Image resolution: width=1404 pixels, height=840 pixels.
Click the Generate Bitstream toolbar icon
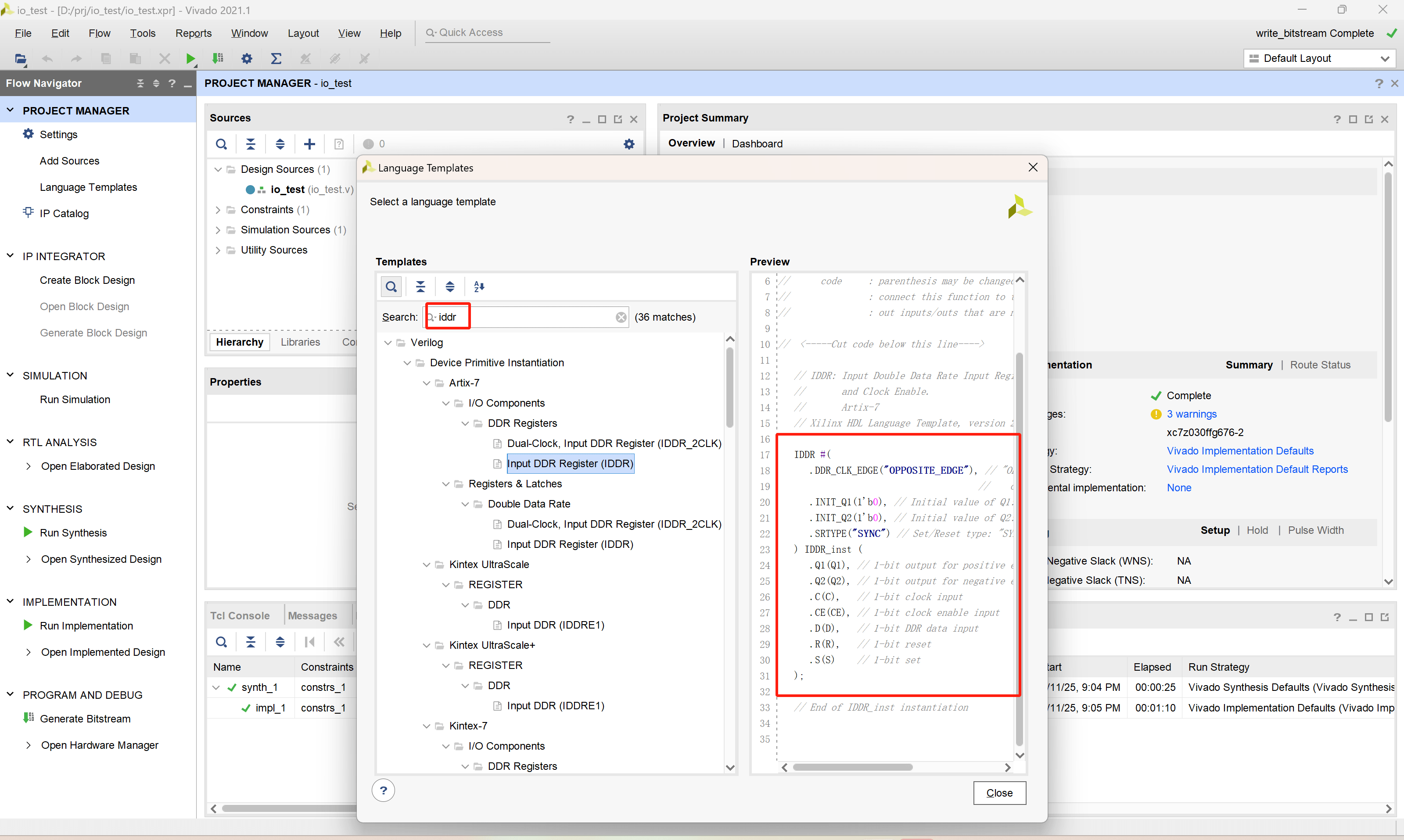[x=218, y=58]
